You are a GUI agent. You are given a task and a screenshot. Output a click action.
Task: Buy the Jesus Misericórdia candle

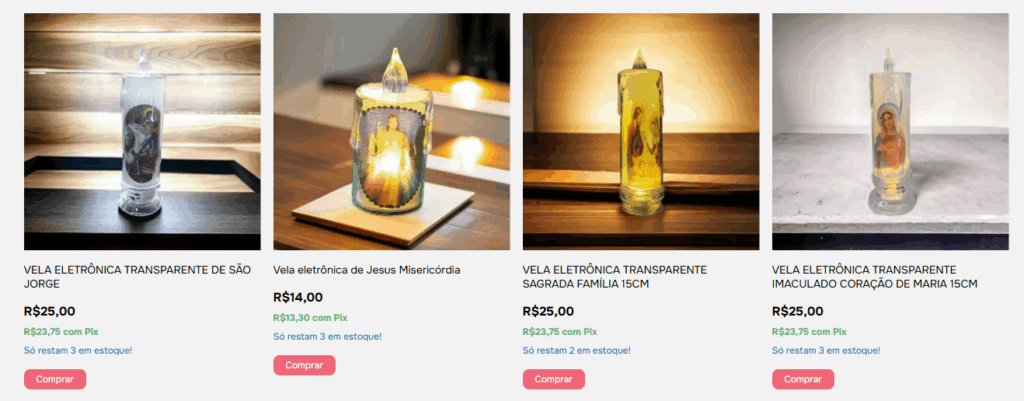[x=304, y=365]
